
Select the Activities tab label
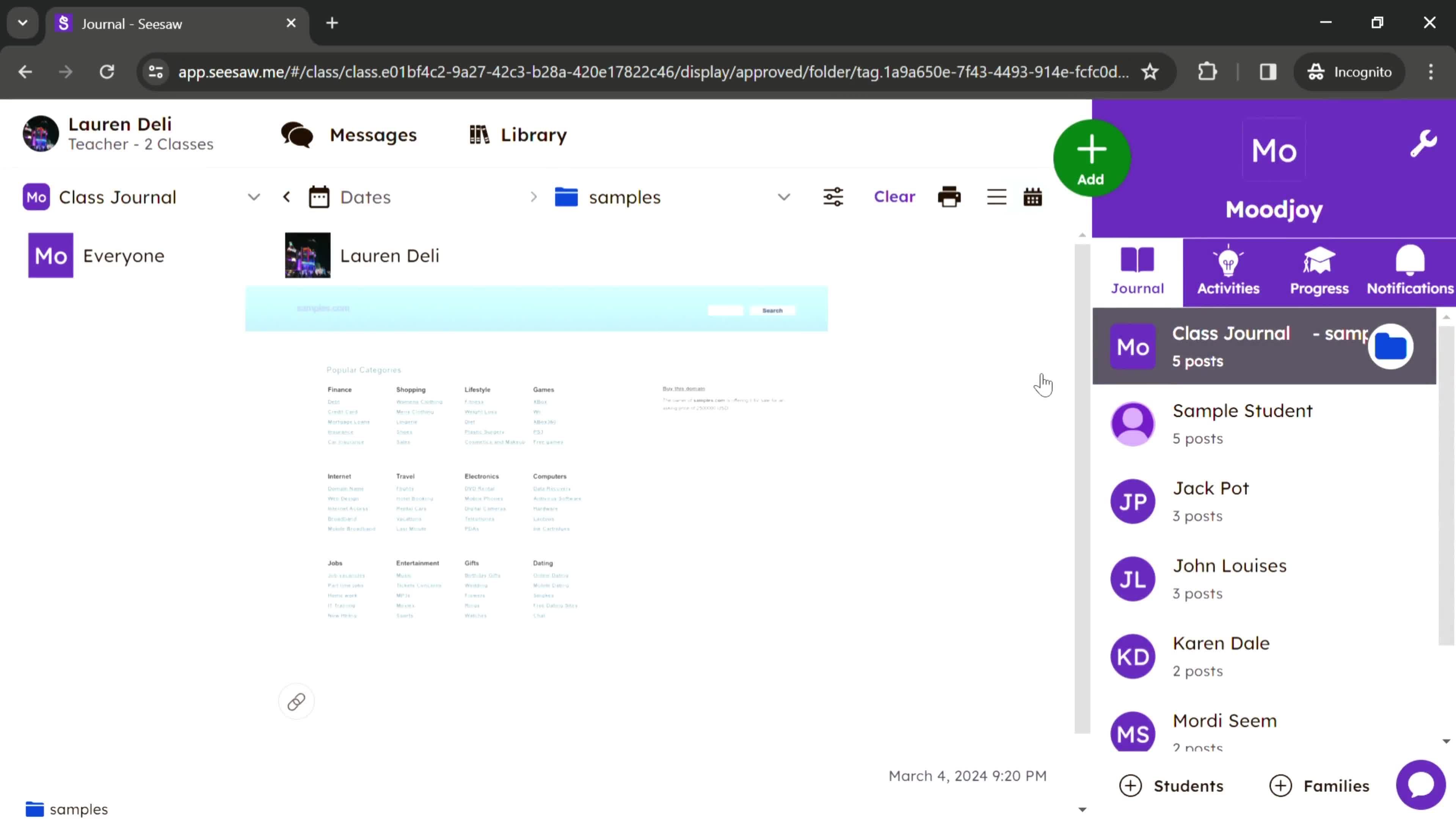pyautogui.click(x=1228, y=288)
